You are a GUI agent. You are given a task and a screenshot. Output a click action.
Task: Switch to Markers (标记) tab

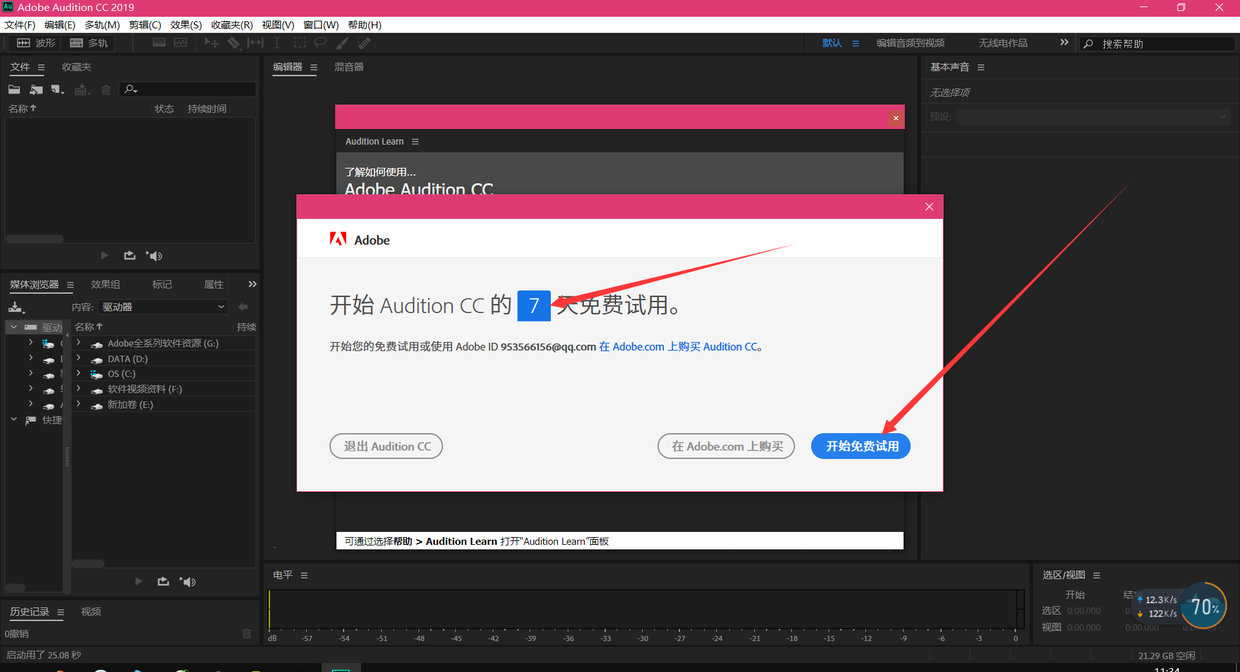[162, 284]
